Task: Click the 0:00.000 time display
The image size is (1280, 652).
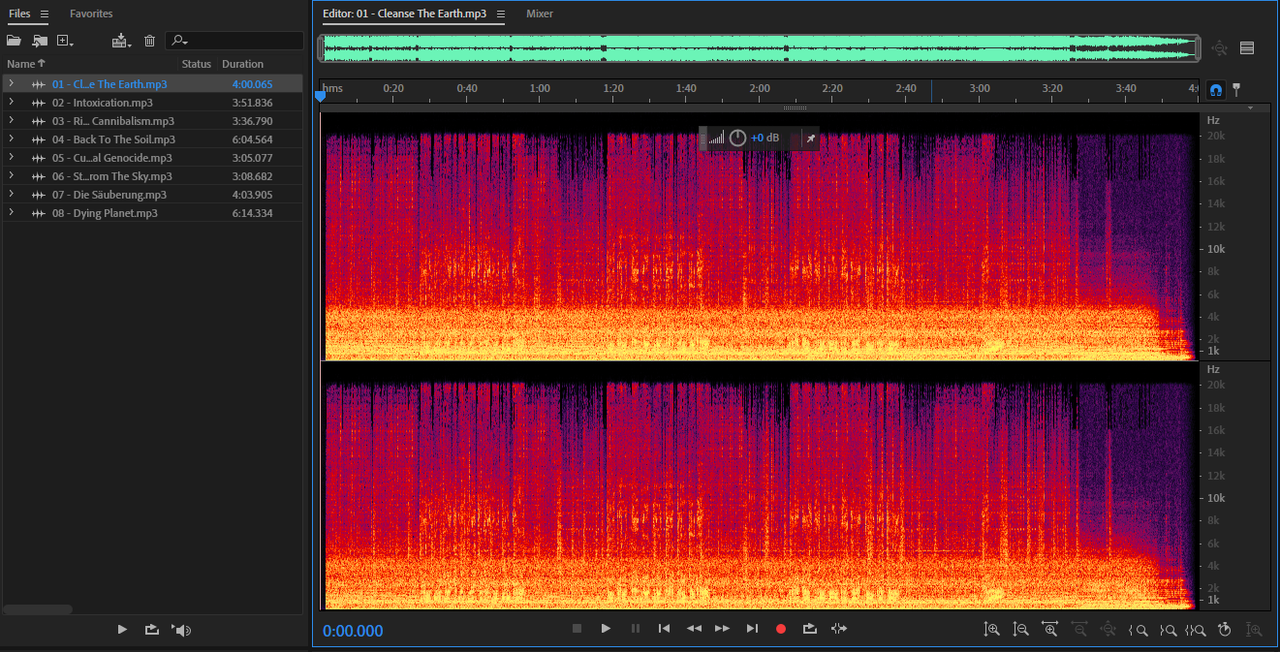Action: click(353, 631)
